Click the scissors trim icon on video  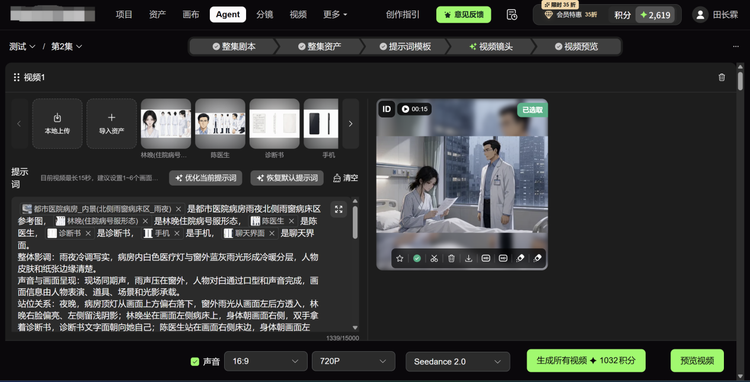(434, 258)
